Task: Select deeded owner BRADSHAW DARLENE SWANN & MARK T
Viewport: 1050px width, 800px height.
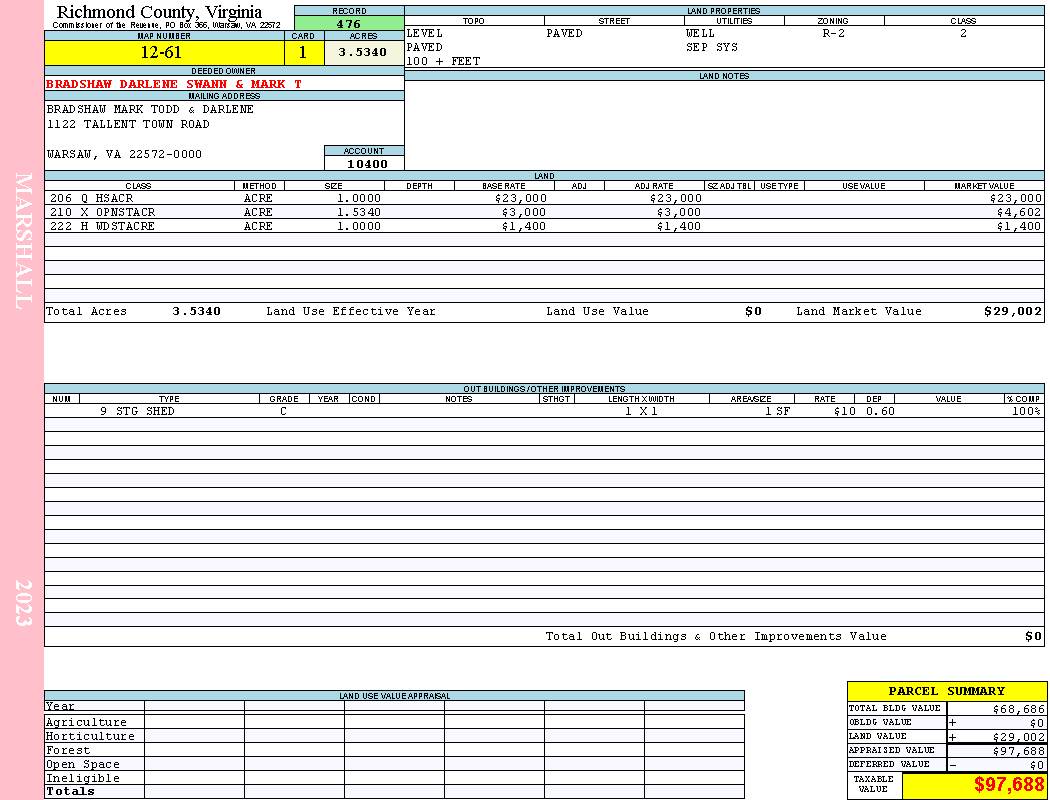Action: pyautogui.click(x=173, y=84)
